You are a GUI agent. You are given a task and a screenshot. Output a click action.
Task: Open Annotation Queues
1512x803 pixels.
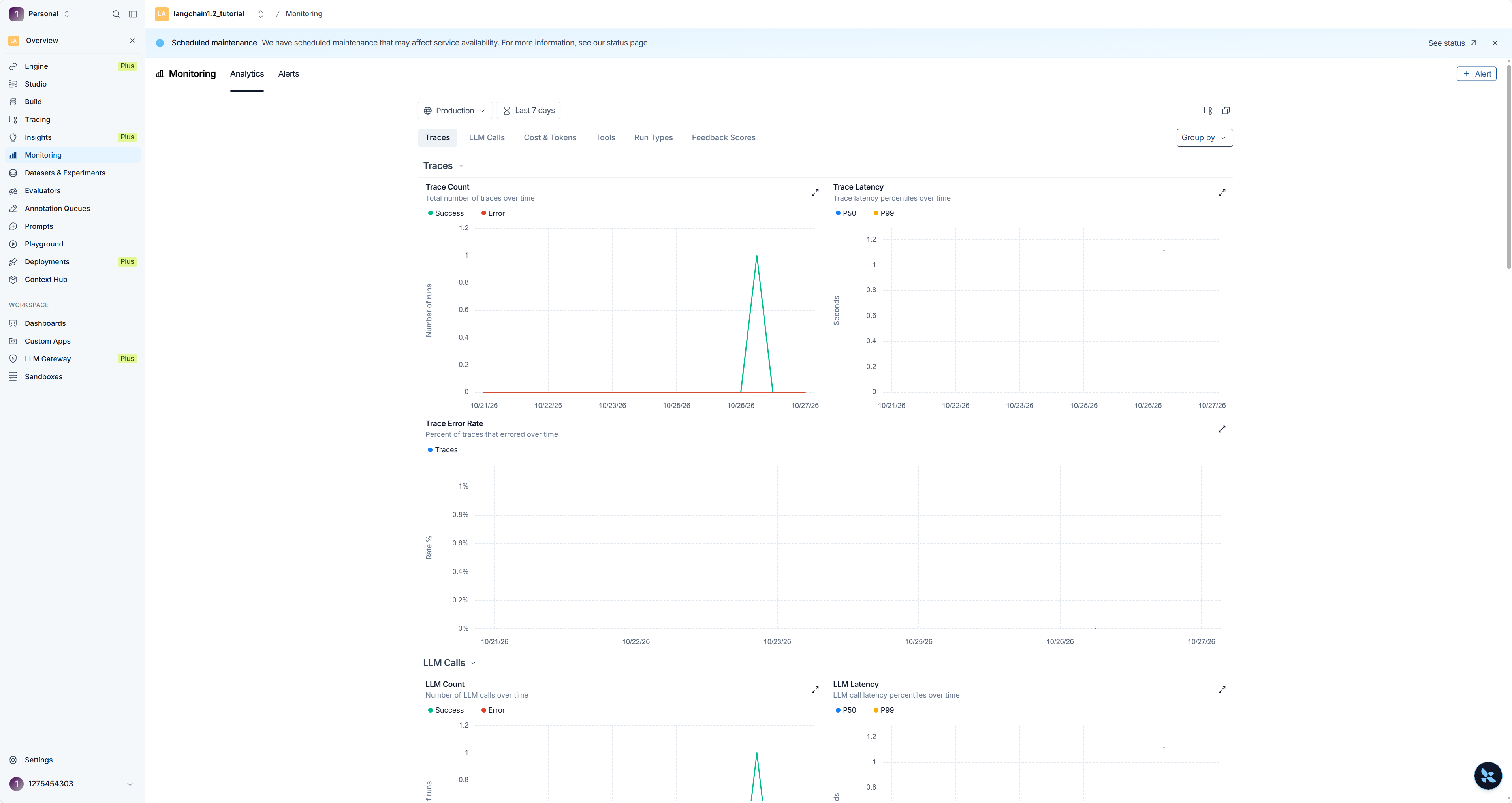(x=73, y=209)
